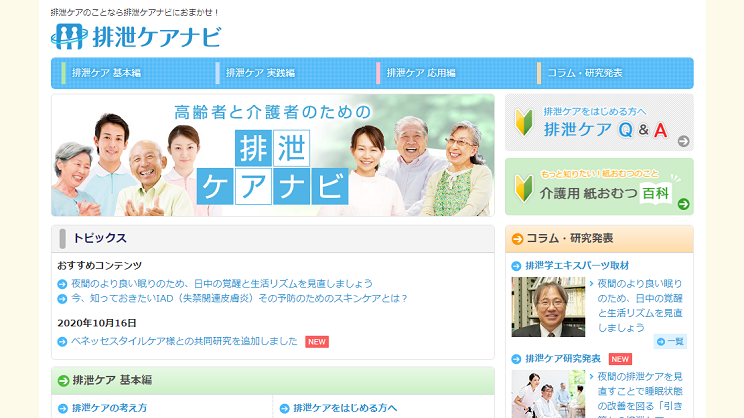Open コラム・研究発表 navigation tab
Screen dimensions: 744x418
click(585, 73)
